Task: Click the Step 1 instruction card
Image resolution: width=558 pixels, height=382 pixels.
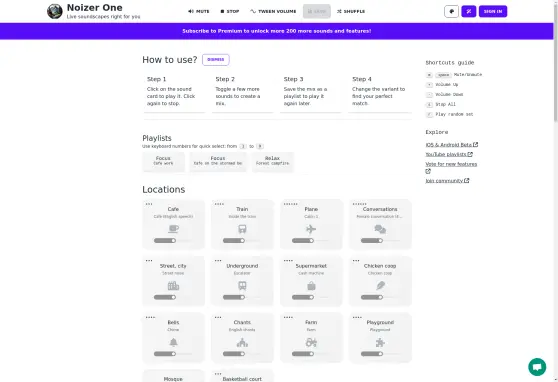Action: click(174, 93)
